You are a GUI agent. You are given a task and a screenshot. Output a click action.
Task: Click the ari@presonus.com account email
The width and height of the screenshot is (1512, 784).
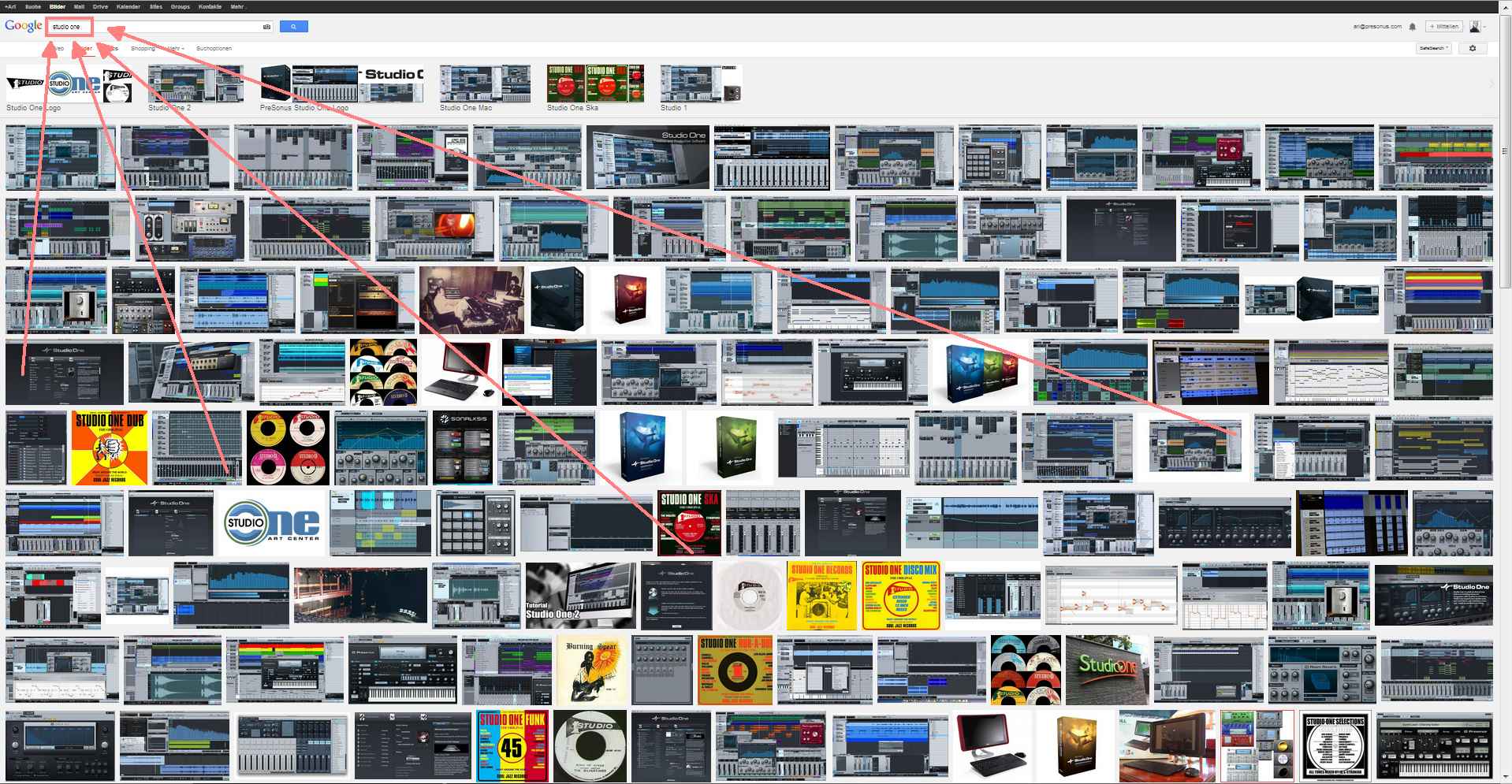(x=1377, y=27)
